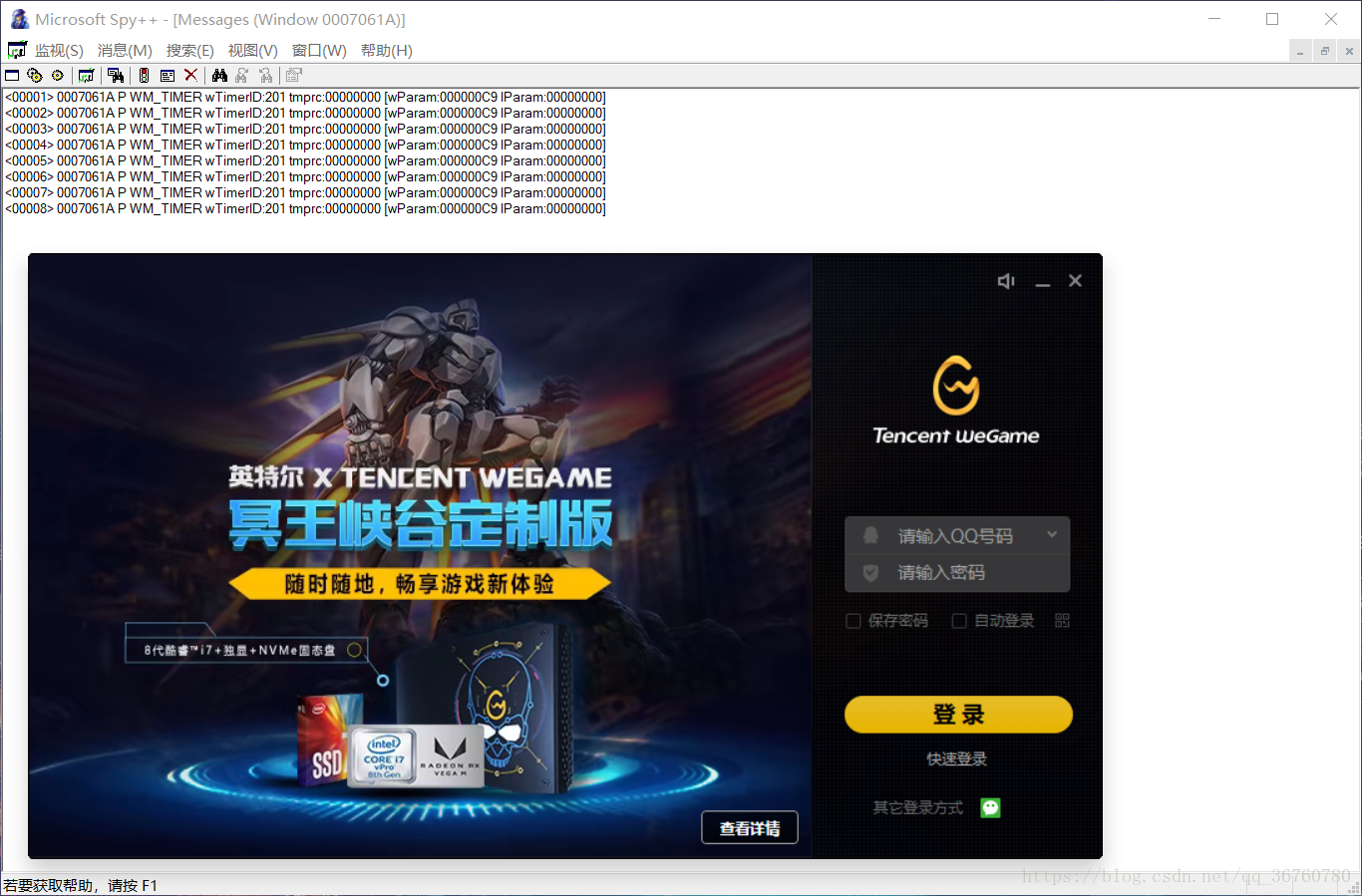Clear the message log with red X
This screenshot has width=1362, height=896.
click(x=191, y=75)
